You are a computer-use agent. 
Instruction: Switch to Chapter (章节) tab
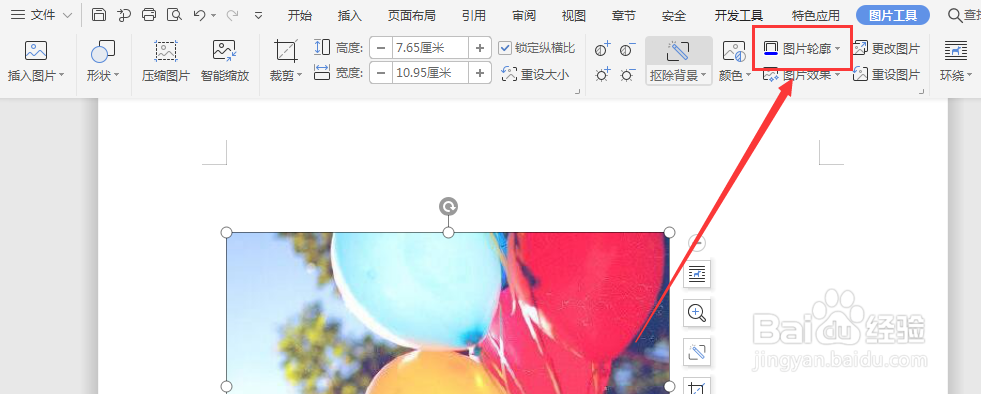(x=624, y=16)
